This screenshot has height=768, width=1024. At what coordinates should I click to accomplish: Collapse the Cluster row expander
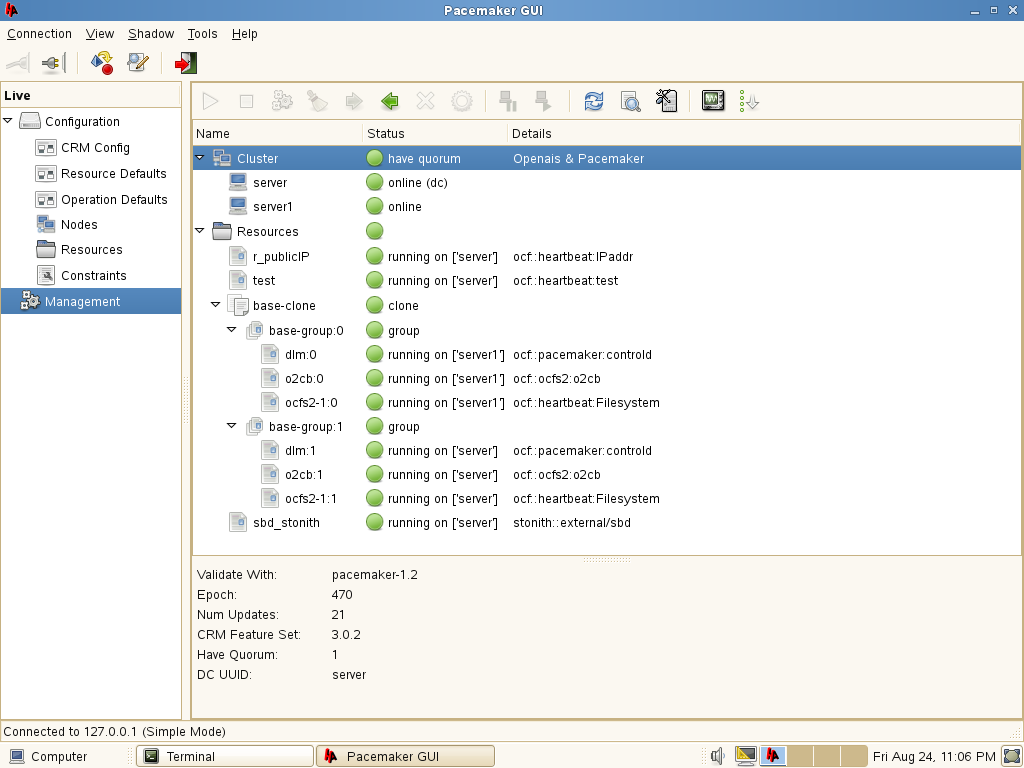[200, 158]
